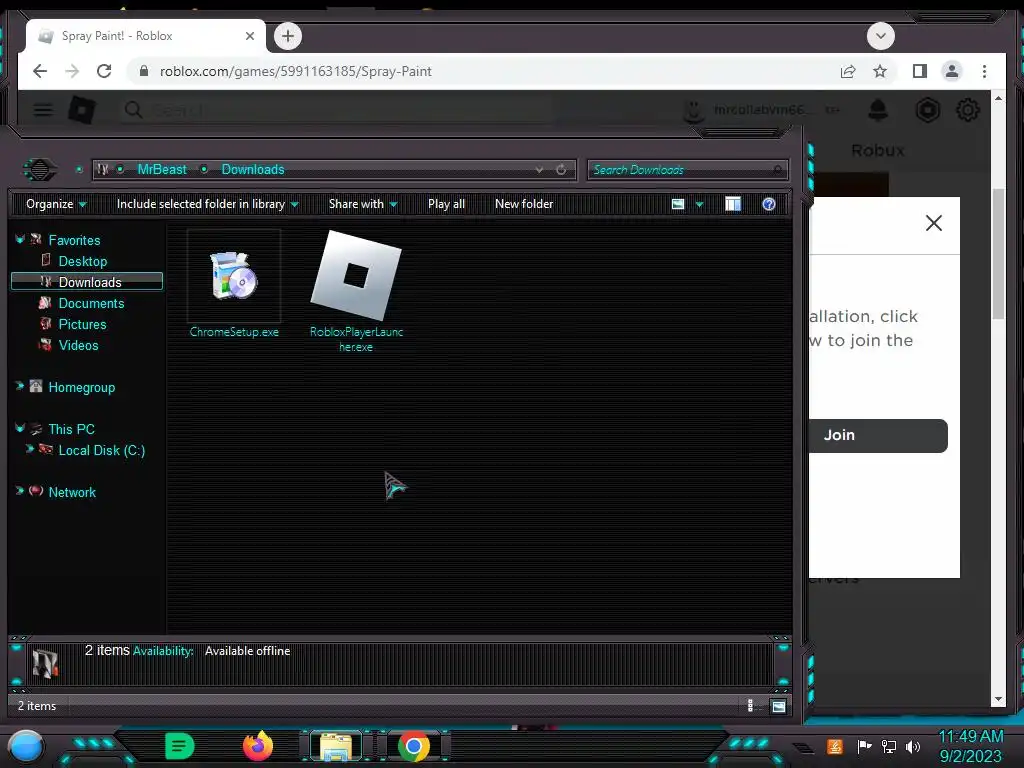Switch to details view icon in status bar
The height and width of the screenshot is (768, 1024).
750,706
